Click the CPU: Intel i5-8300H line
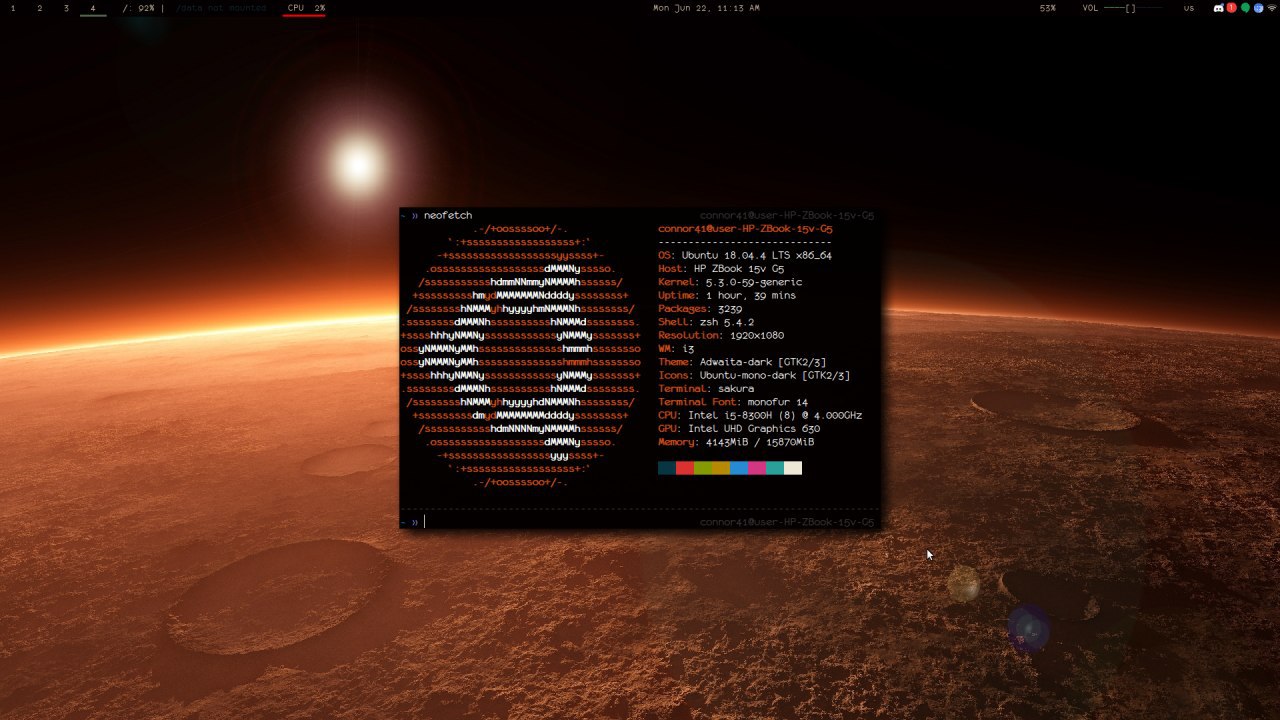This screenshot has width=1280, height=720. [760, 415]
